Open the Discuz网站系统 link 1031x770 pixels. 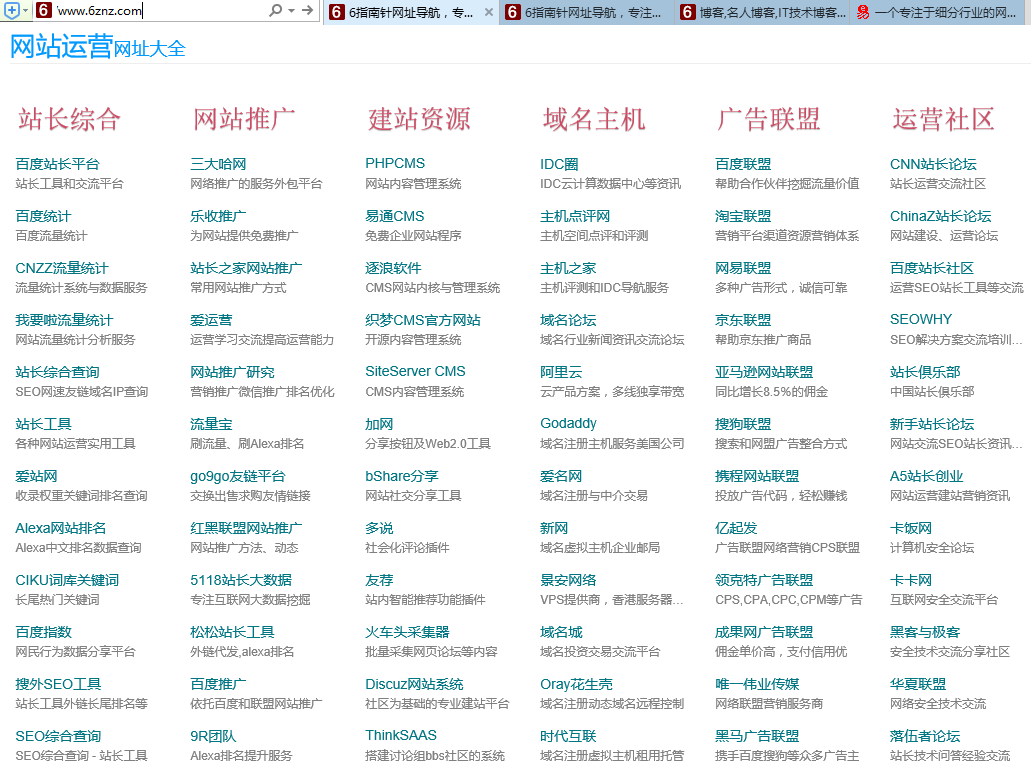coord(414,683)
